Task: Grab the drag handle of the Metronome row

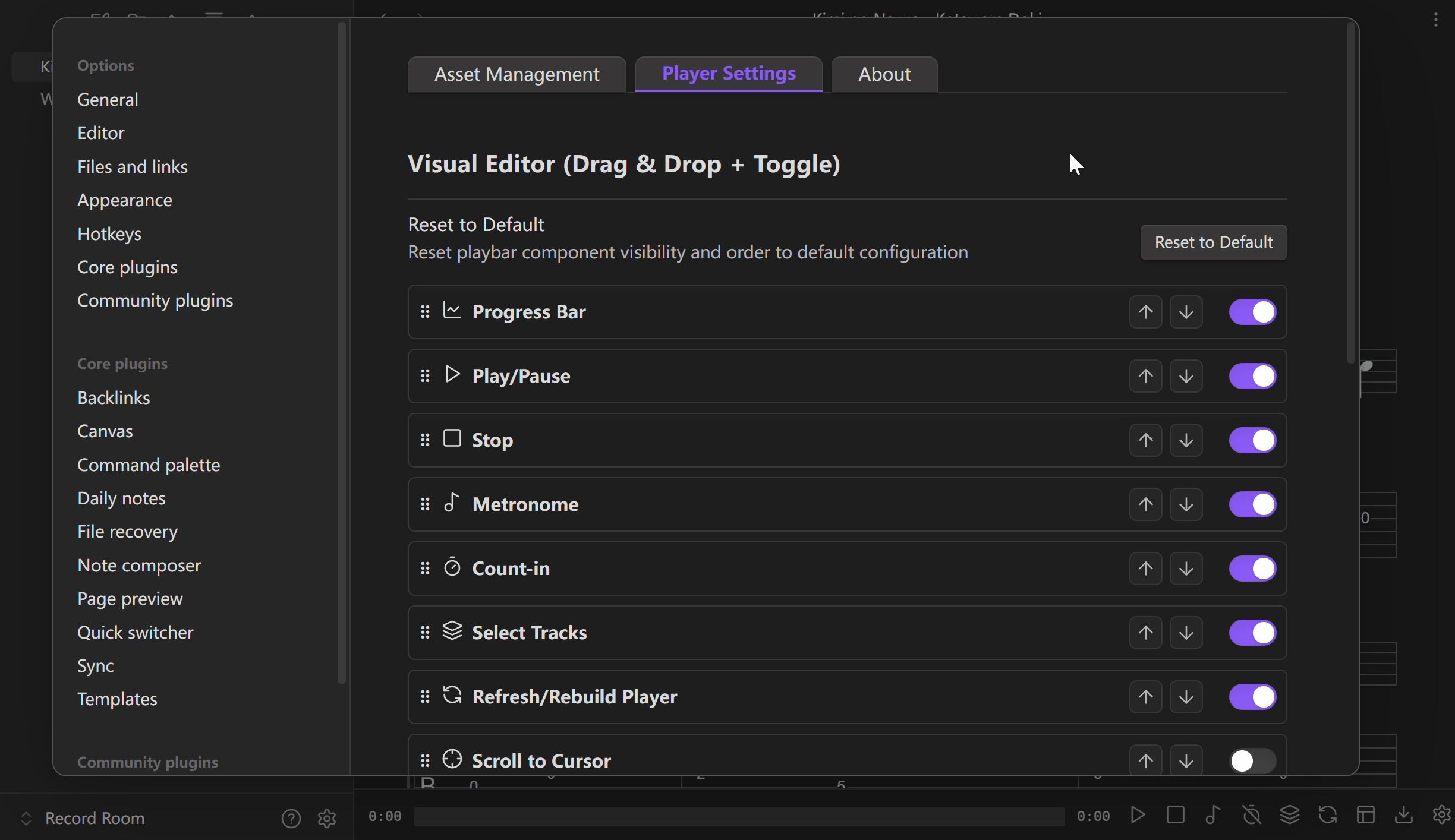Action: point(425,504)
